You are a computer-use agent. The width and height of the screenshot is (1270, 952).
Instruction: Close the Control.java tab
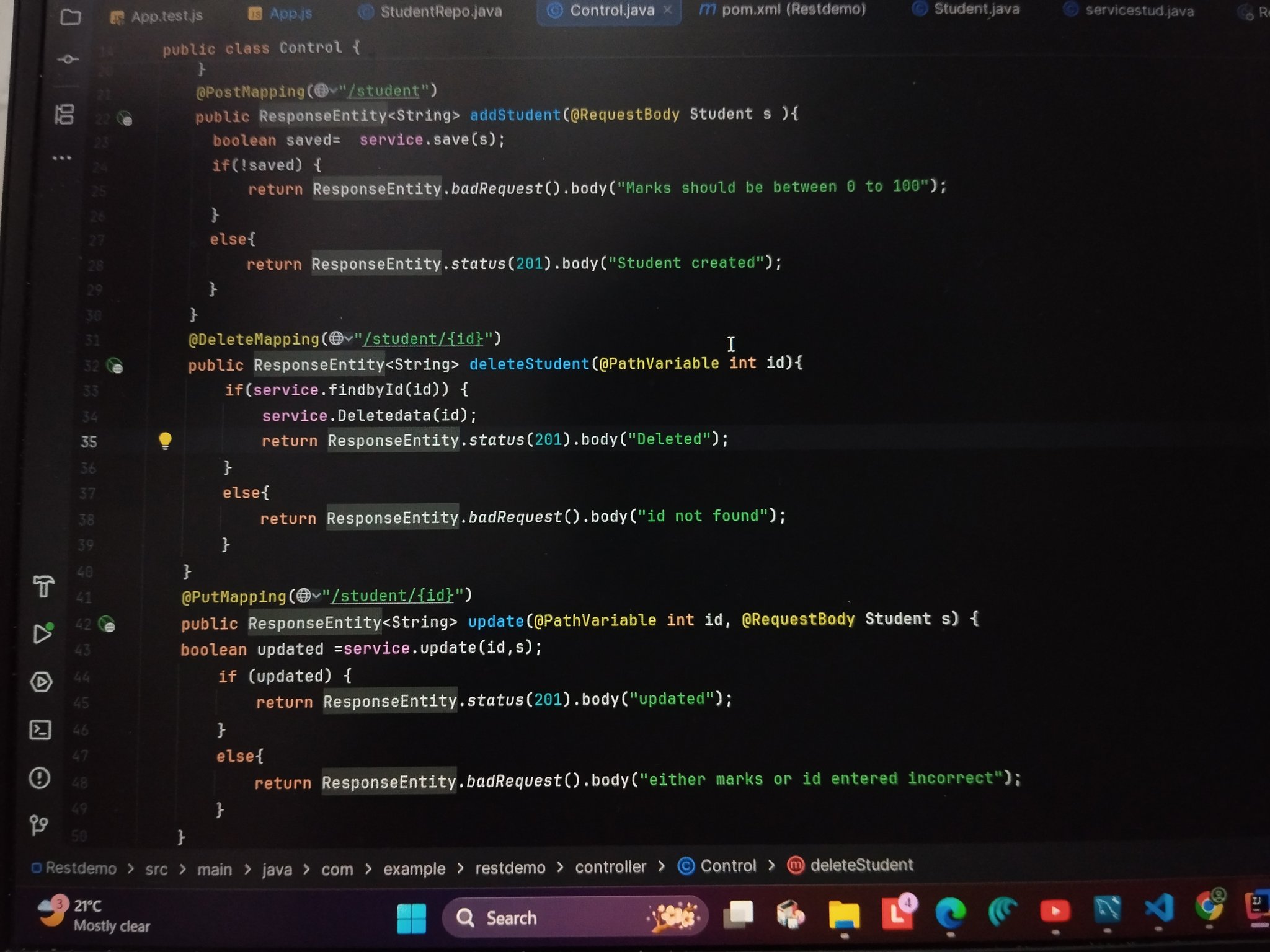click(667, 10)
